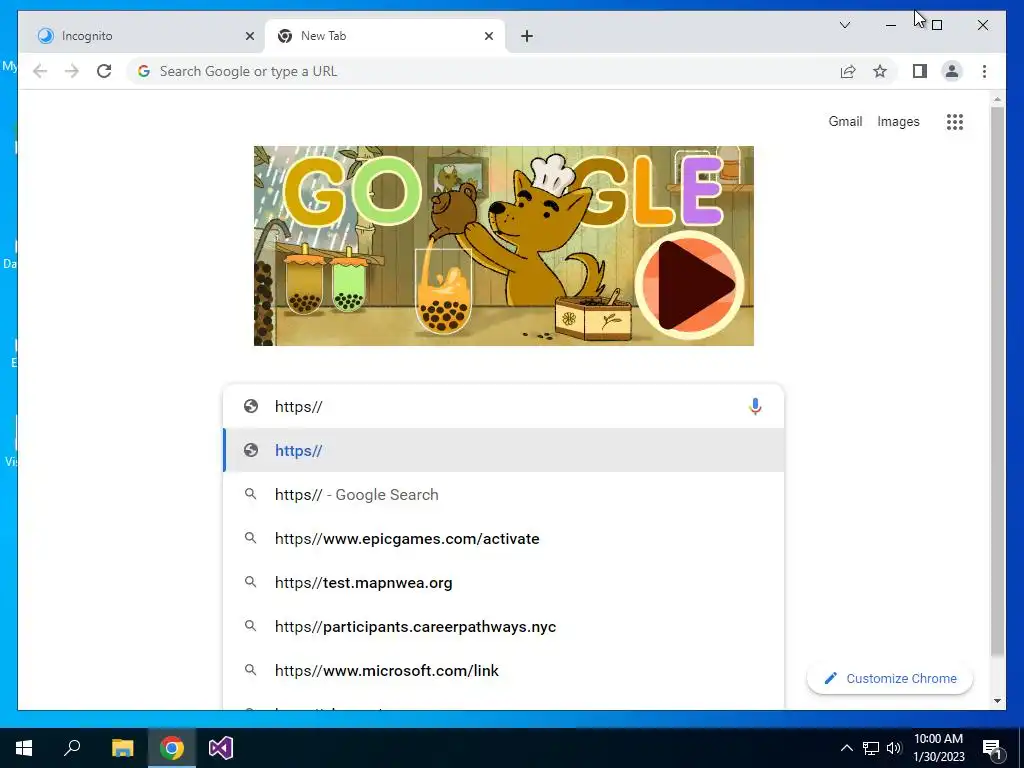Viewport: 1024px width, 768px height.
Task: Click the globe icon in the search box
Action: (251, 406)
